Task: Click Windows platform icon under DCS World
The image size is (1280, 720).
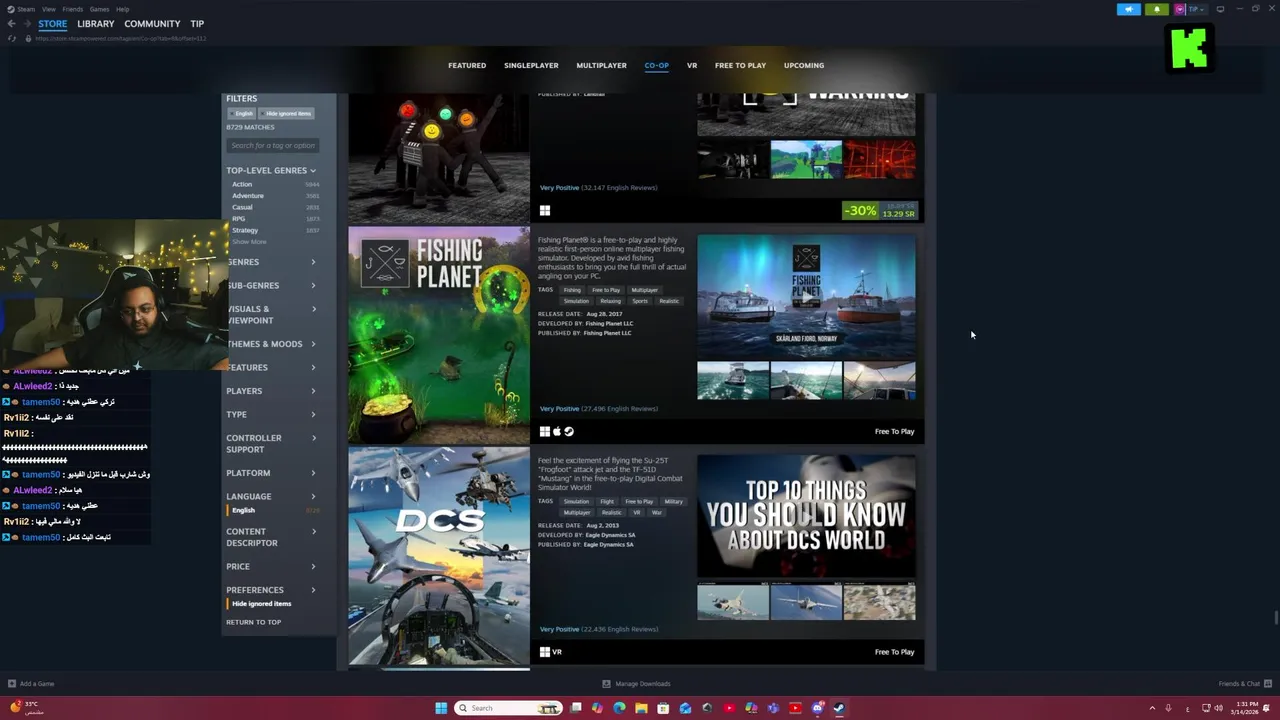Action: [545, 652]
